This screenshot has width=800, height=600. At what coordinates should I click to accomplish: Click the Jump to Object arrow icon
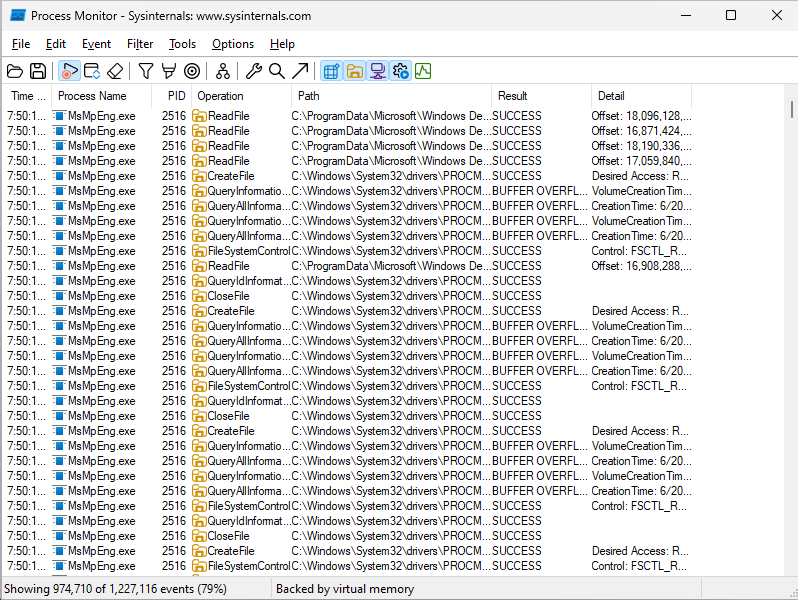tap(300, 71)
